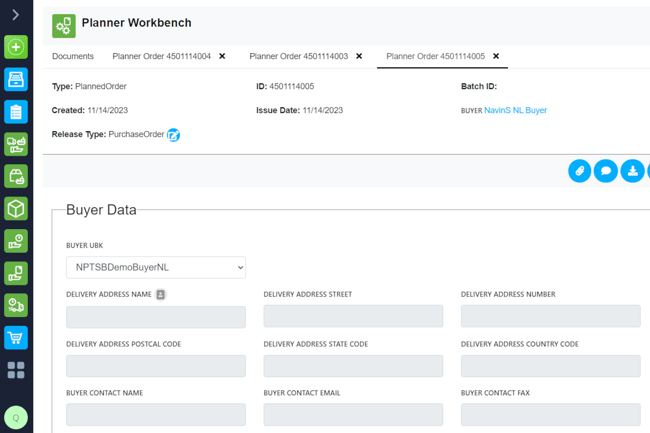650x433 pixels.
Task: Switch to Planner Order 4501114004 tab
Action: coord(162,56)
